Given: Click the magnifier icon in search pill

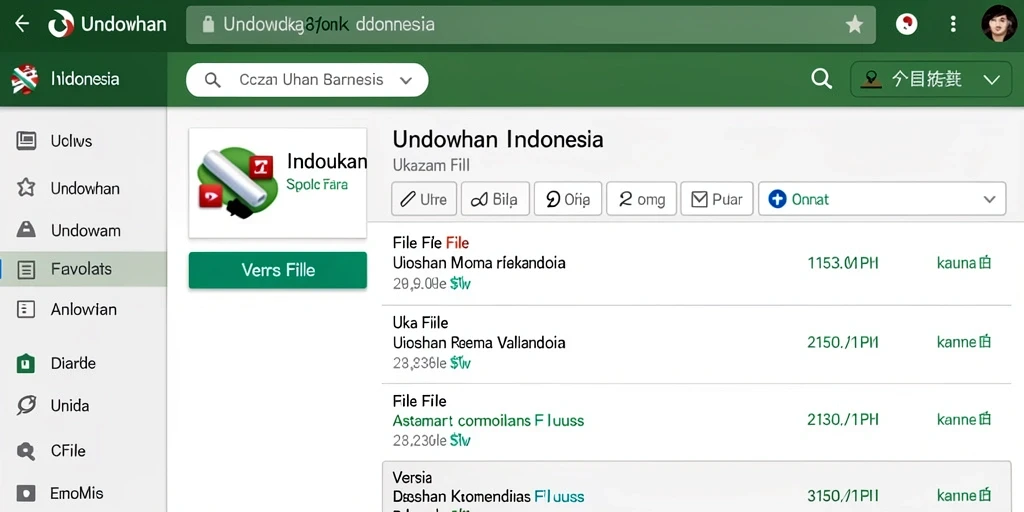Looking at the screenshot, I should tap(212, 80).
